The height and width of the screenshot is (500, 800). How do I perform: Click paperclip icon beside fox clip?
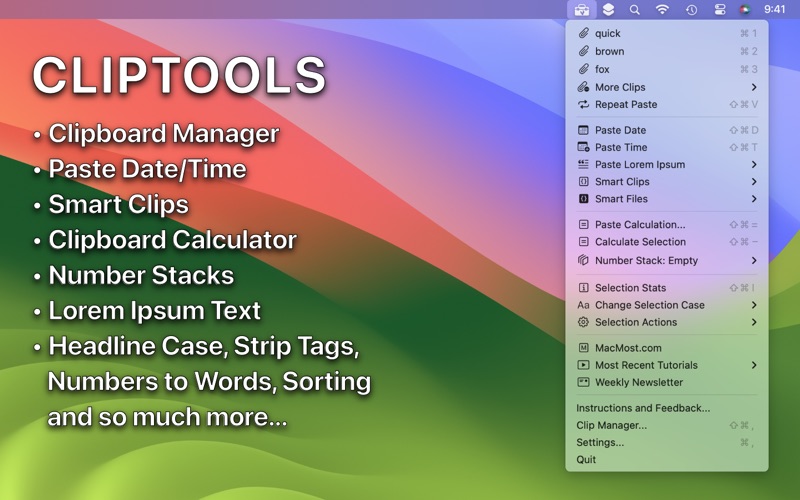[583, 69]
